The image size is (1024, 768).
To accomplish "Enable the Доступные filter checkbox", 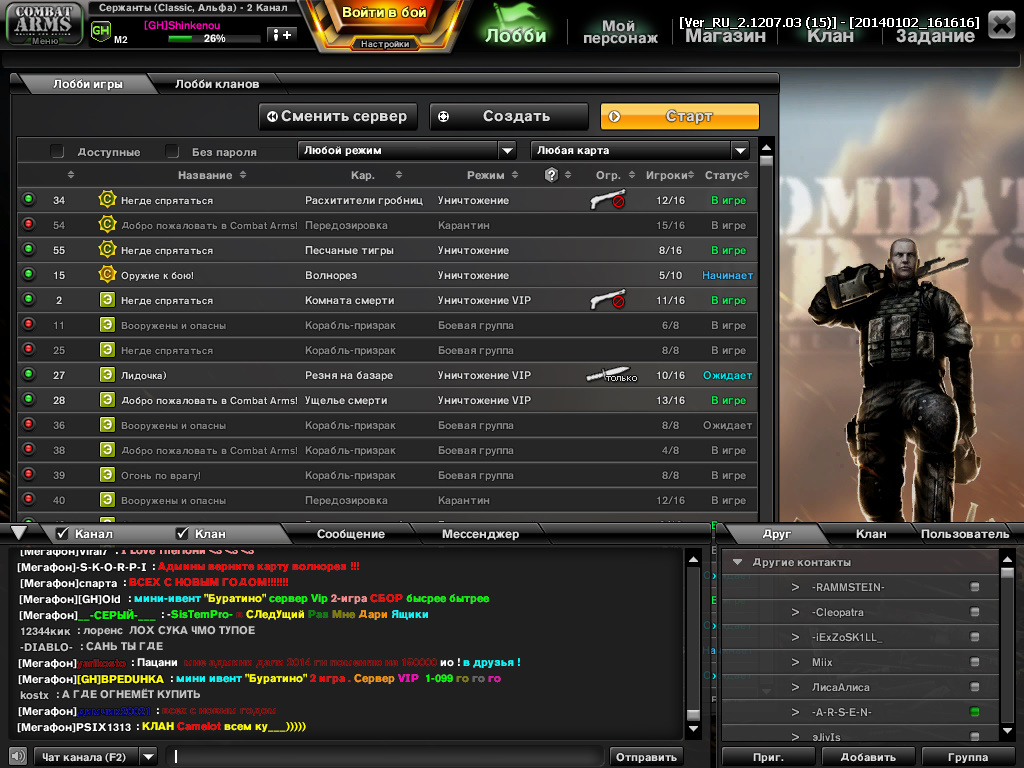I will (57, 152).
